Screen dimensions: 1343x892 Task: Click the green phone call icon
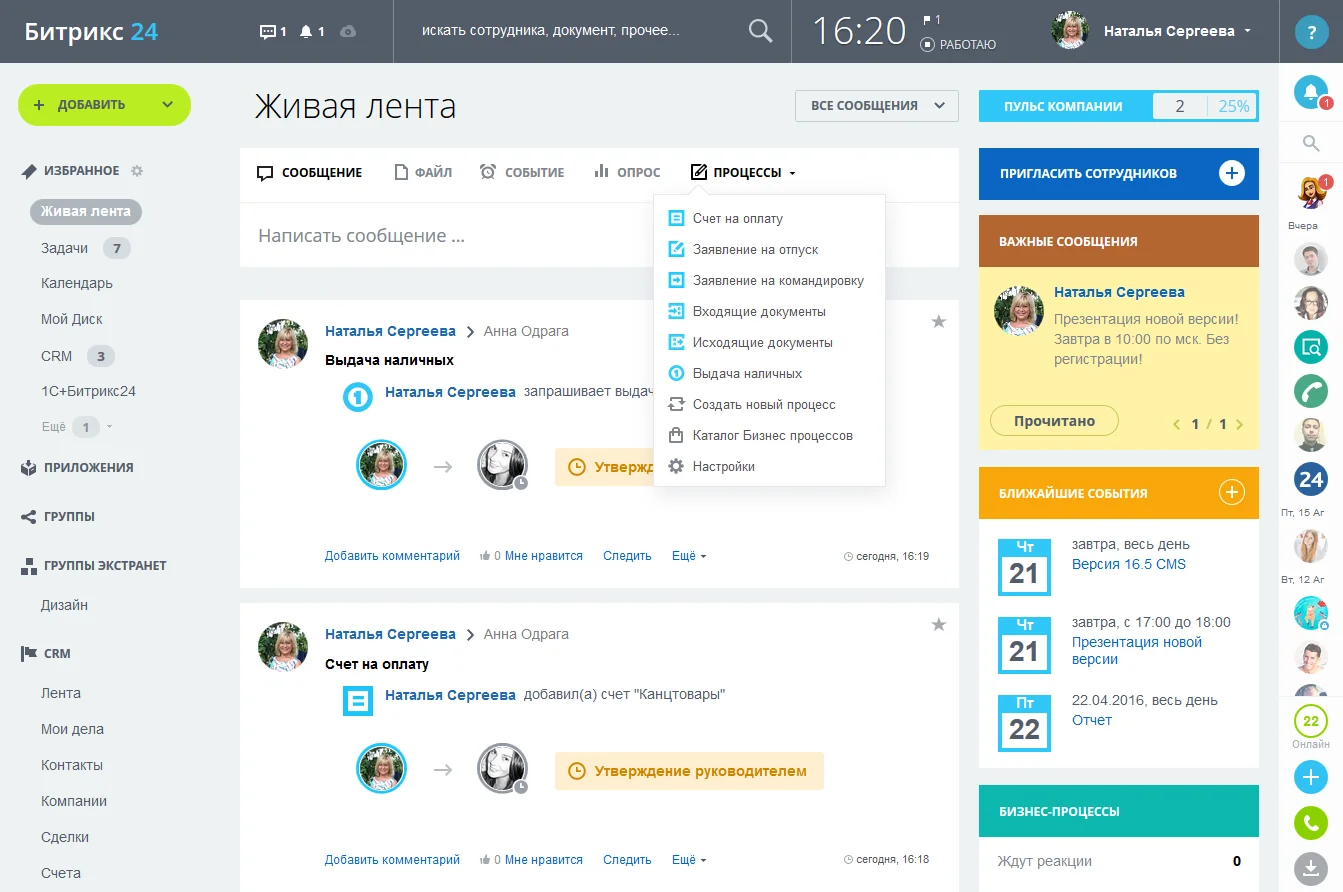tap(1310, 390)
